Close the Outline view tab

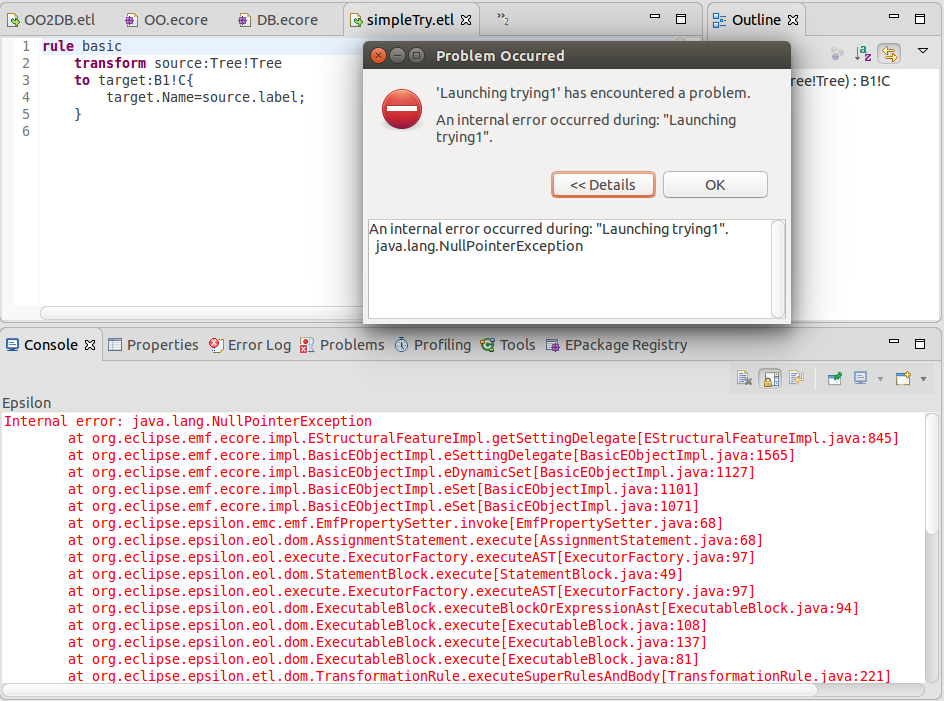793,20
